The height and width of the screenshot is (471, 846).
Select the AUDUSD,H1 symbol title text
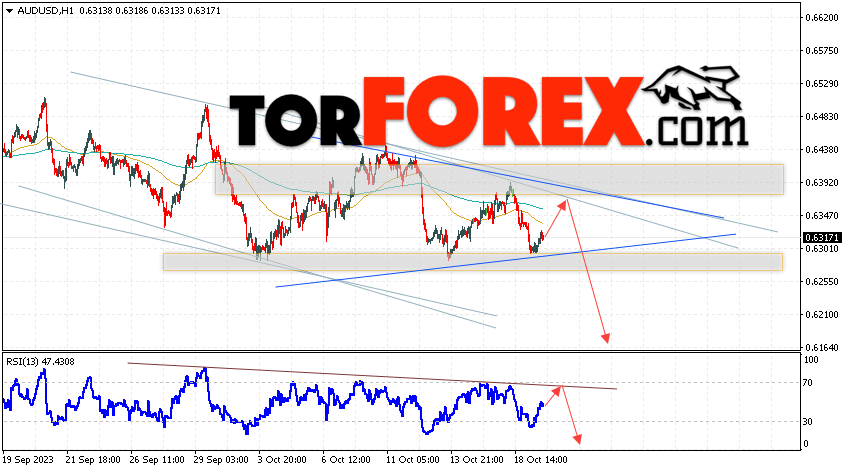click(x=45, y=11)
